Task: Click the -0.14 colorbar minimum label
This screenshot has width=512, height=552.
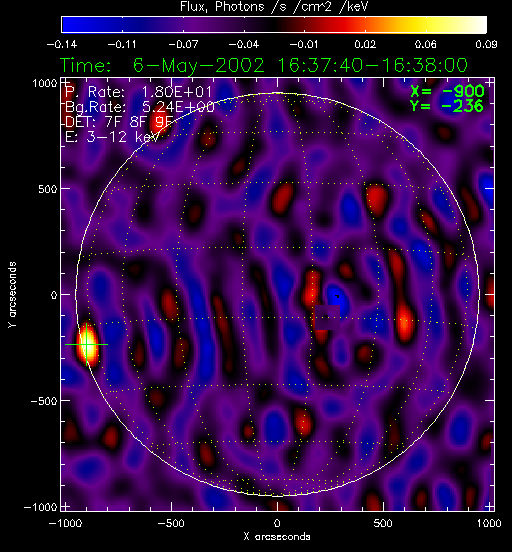Action: click(62, 44)
